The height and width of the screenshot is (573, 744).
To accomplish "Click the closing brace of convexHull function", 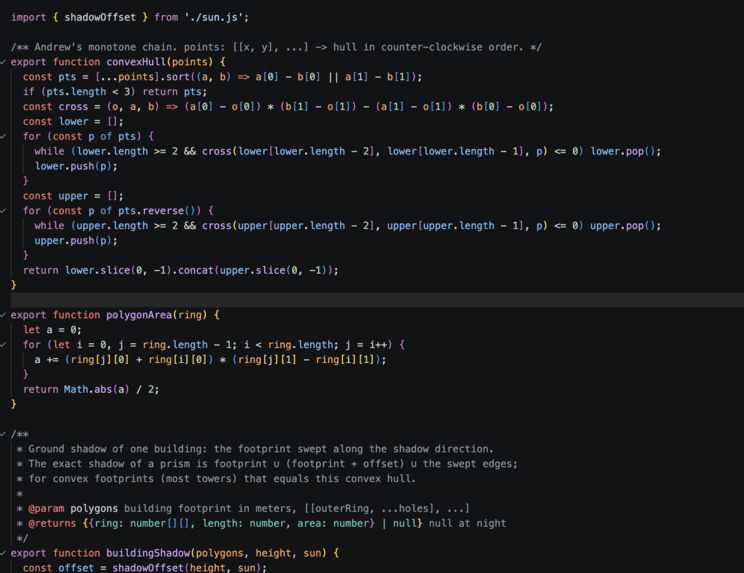I will coord(14,285).
